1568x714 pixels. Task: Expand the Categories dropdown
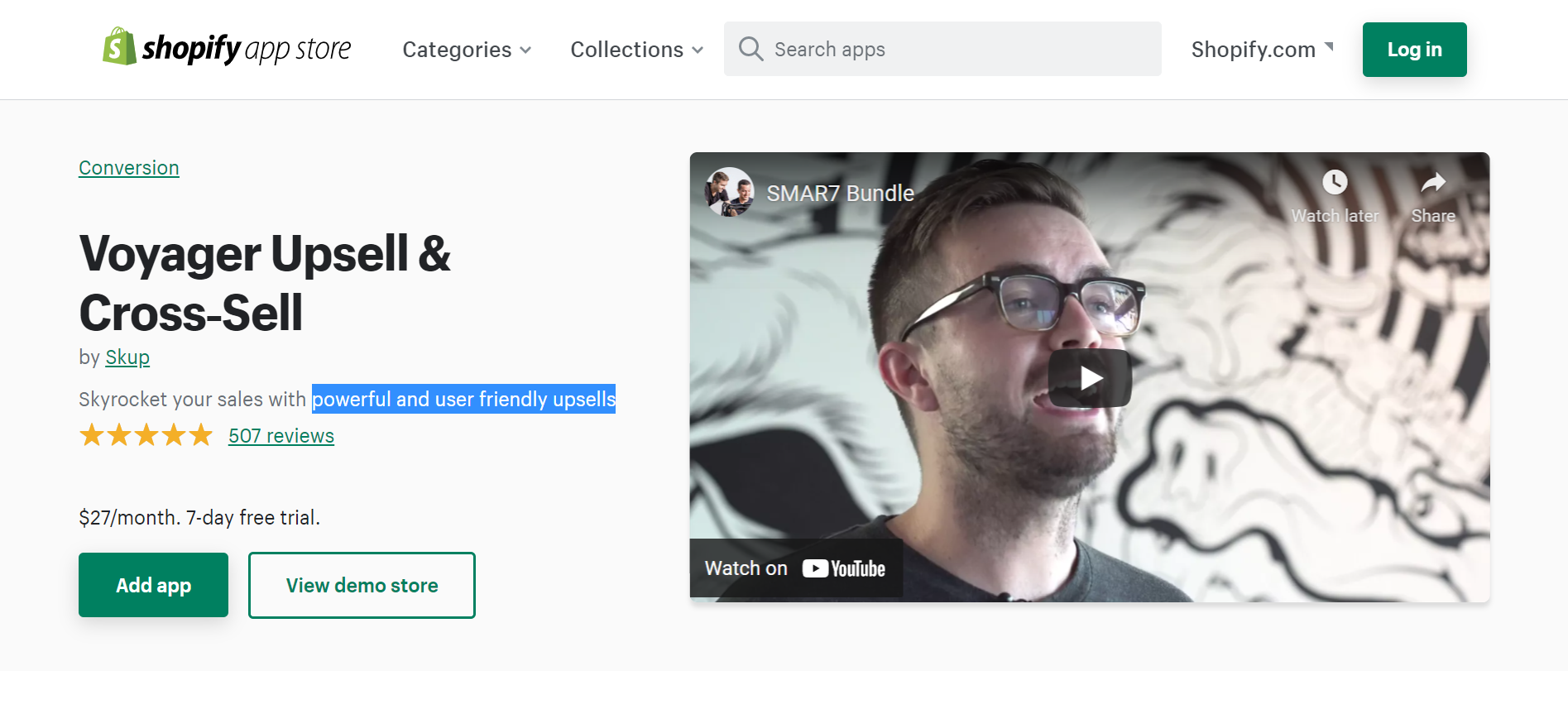(x=467, y=50)
